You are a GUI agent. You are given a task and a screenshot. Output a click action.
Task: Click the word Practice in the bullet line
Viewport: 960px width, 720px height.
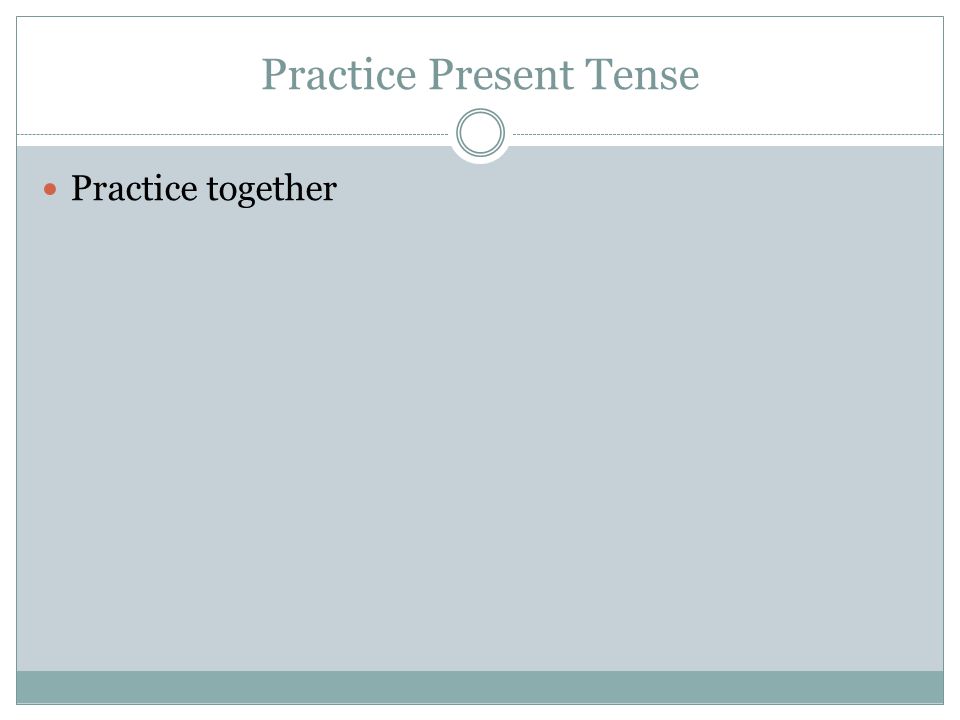tap(134, 187)
